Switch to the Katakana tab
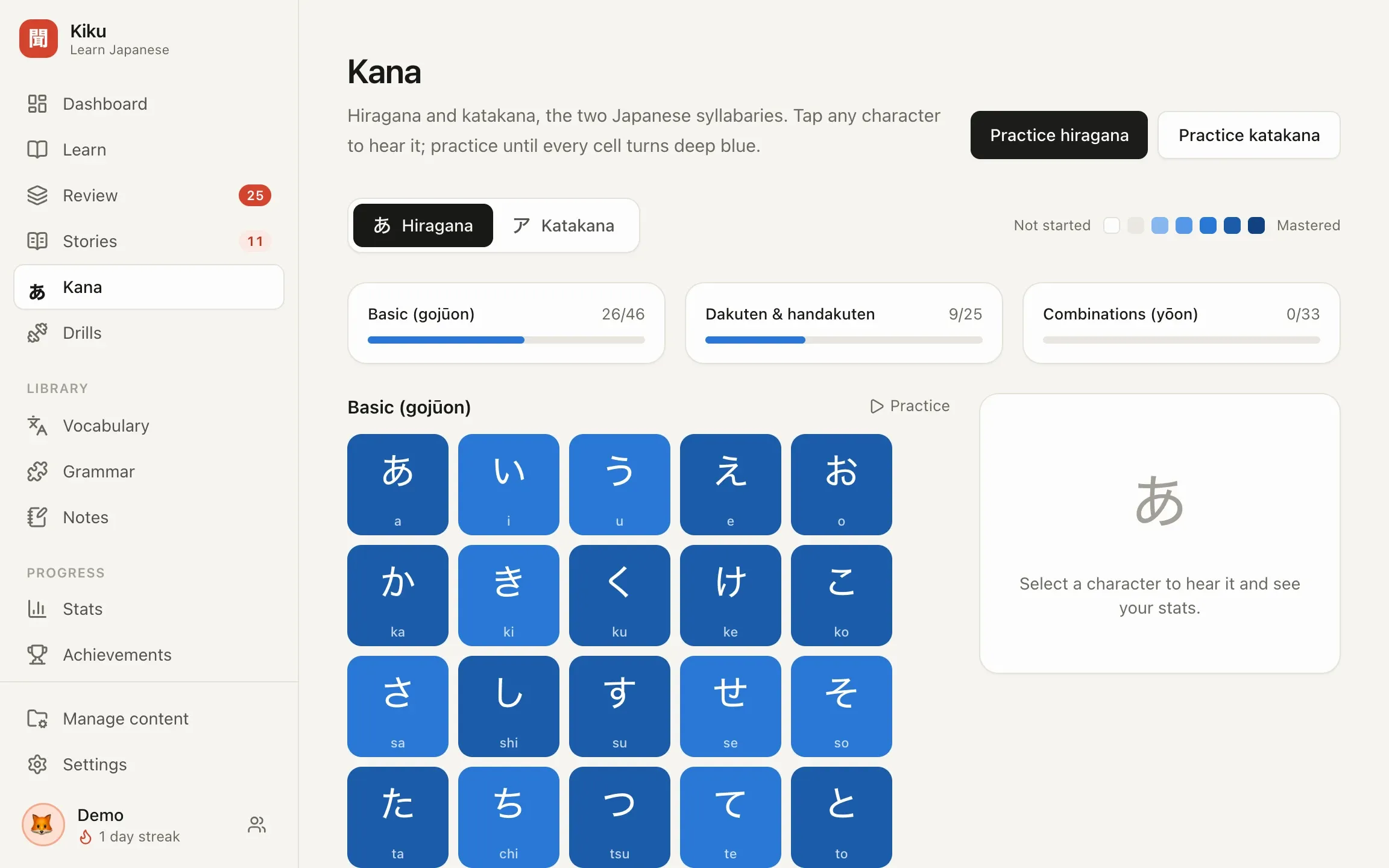Viewport: 1389px width, 868px height. 564,225
